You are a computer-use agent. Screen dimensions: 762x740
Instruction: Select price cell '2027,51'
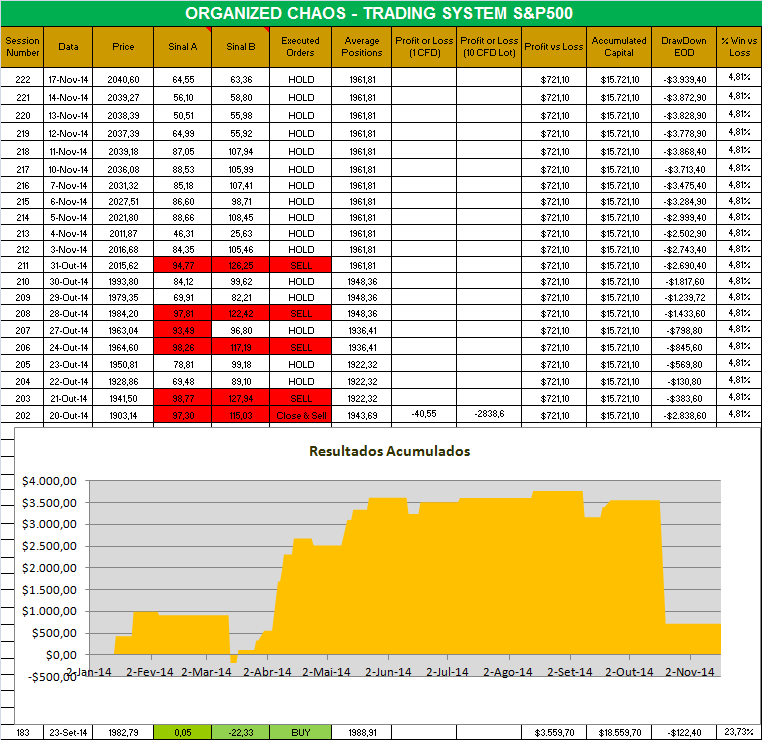click(123, 201)
